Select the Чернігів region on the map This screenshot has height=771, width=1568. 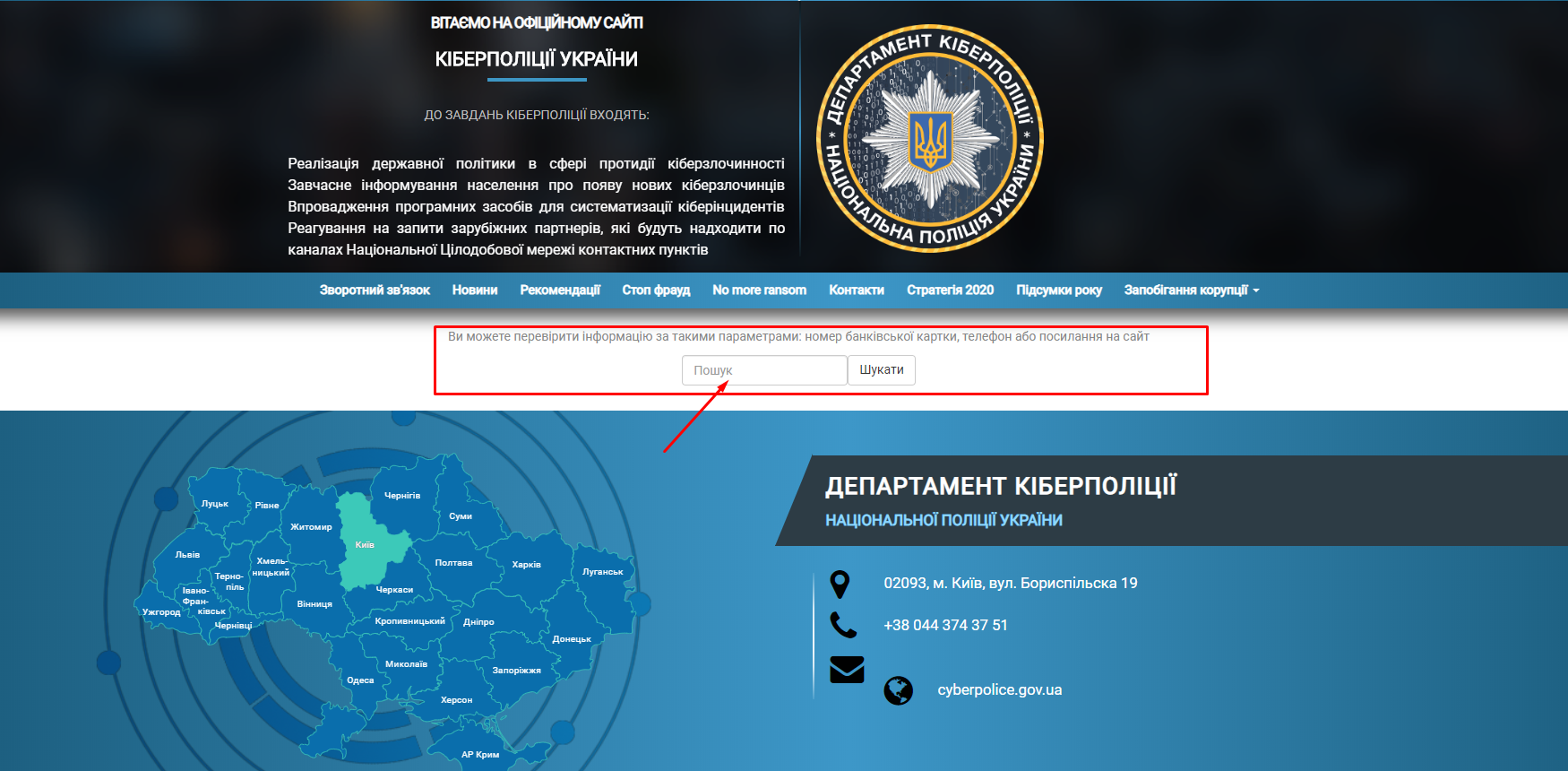pos(402,496)
